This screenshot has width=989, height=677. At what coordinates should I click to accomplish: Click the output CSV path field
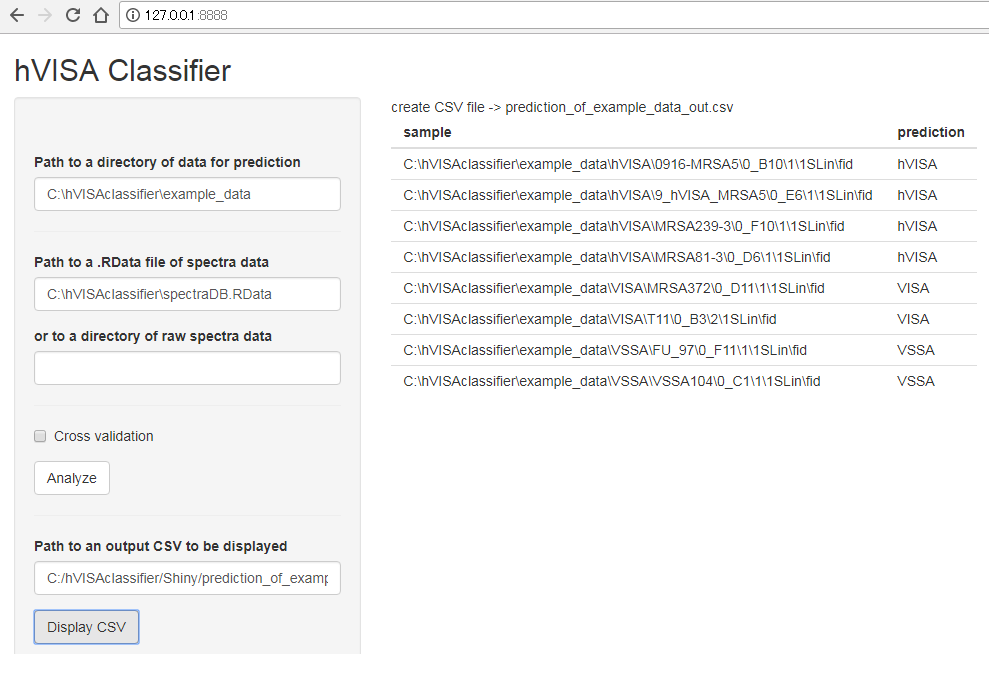pos(187,578)
